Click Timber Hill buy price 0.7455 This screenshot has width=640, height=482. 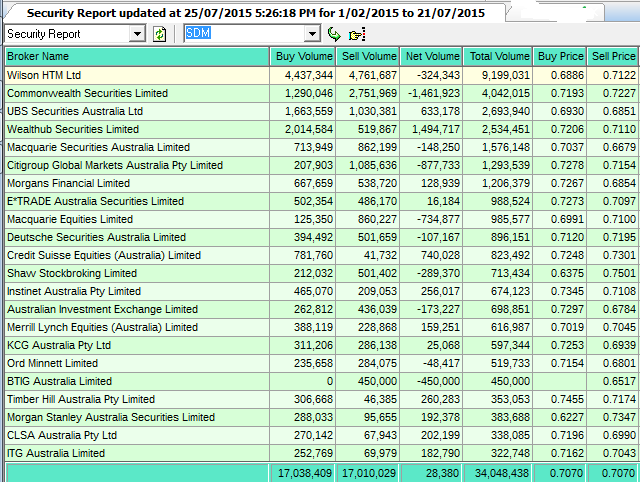point(567,399)
